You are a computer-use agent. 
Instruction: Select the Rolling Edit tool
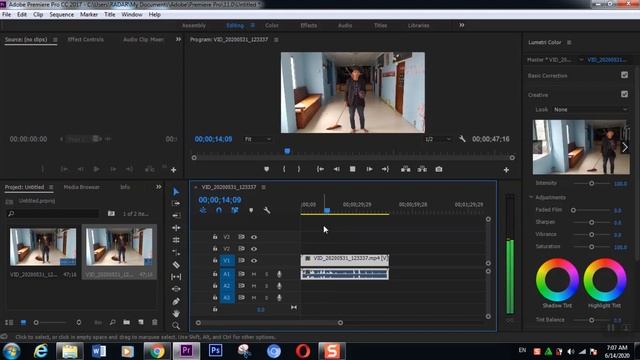point(176,228)
